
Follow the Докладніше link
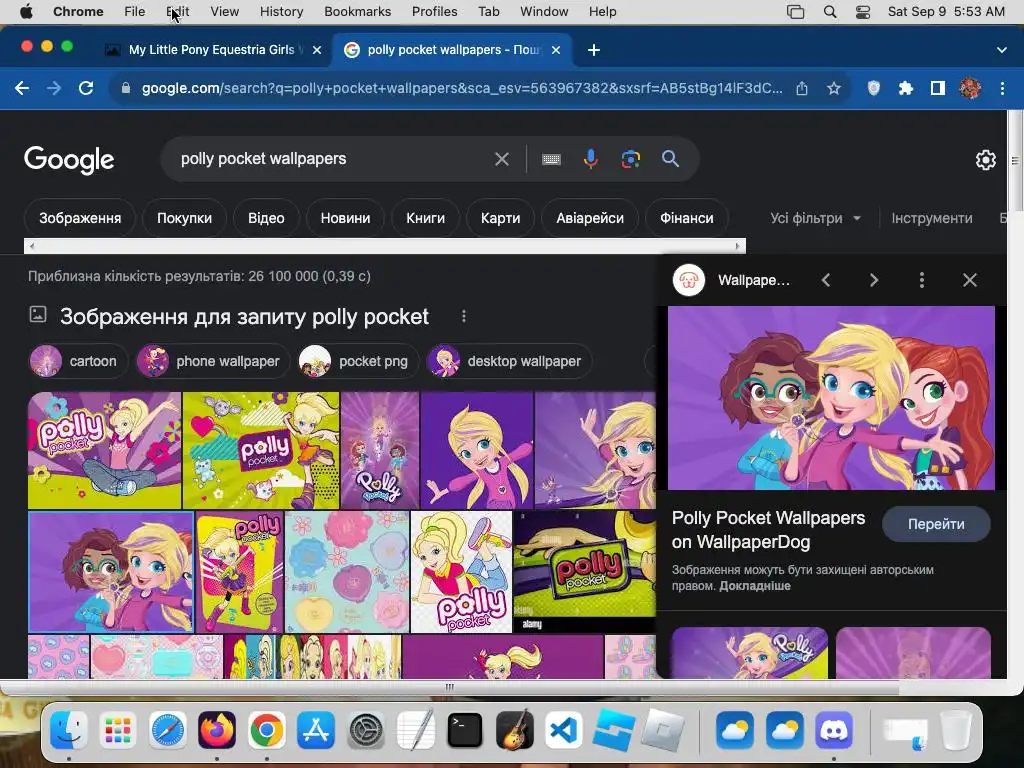pos(754,586)
